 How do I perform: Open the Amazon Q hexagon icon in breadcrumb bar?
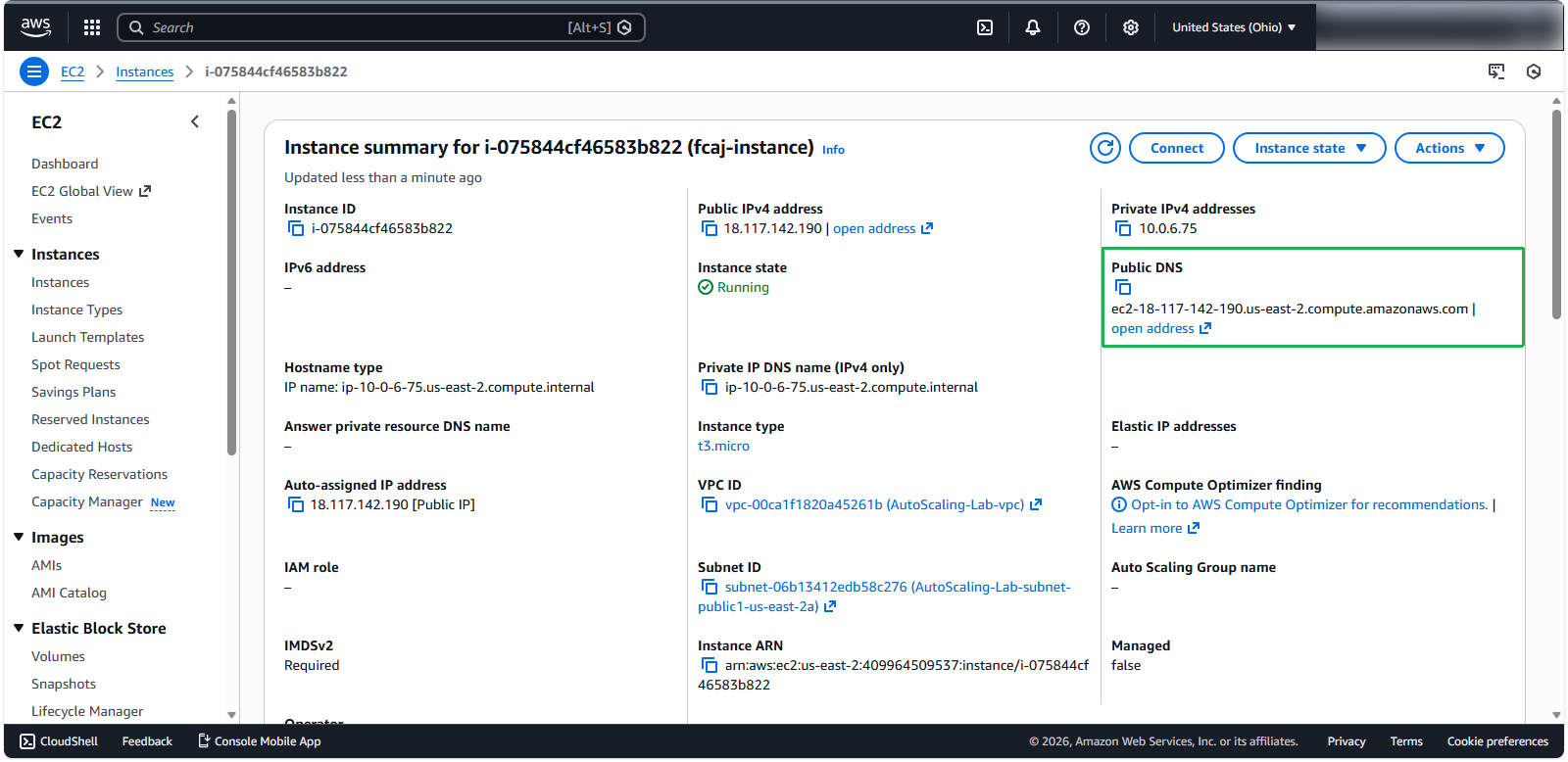[x=1534, y=71]
